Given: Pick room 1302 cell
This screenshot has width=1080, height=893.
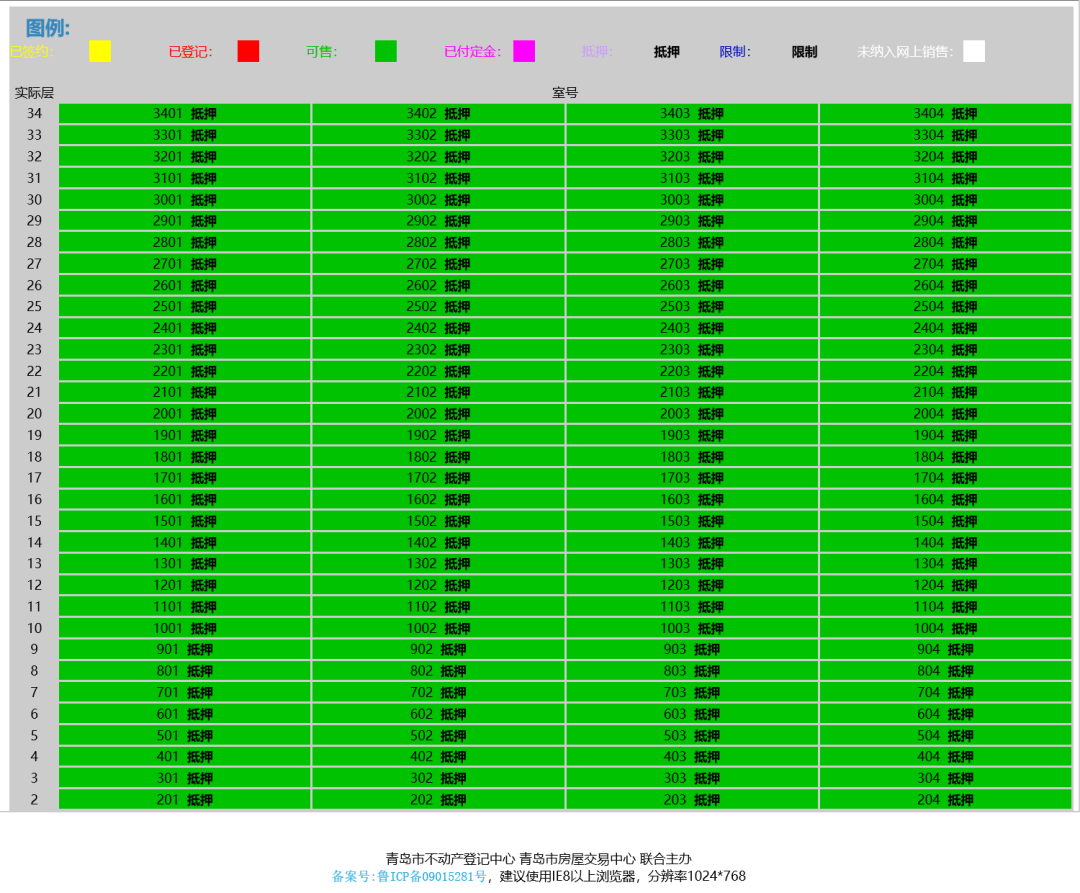Looking at the screenshot, I should coord(438,564).
